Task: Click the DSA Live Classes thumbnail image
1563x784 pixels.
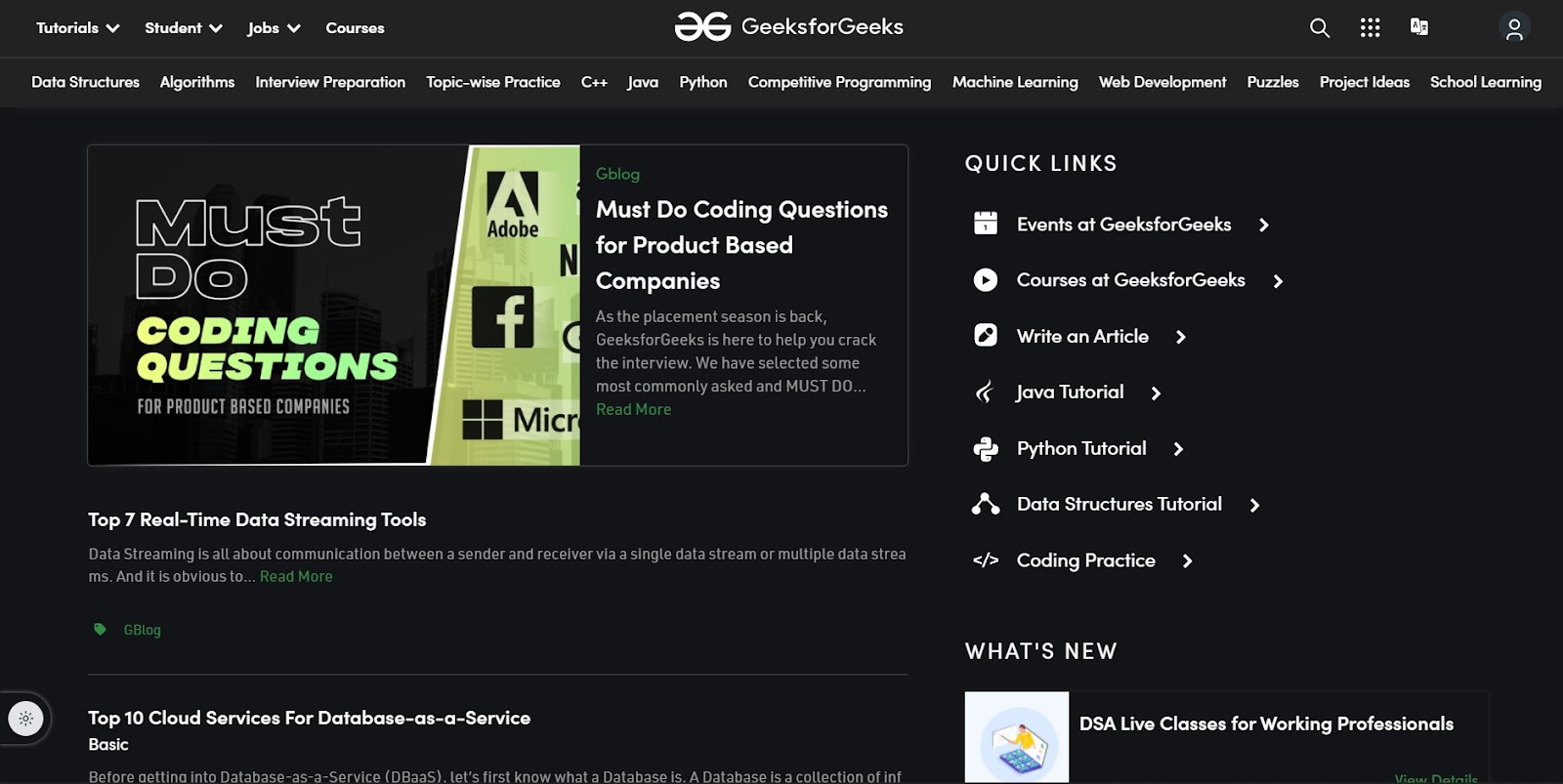Action: coord(1017,737)
